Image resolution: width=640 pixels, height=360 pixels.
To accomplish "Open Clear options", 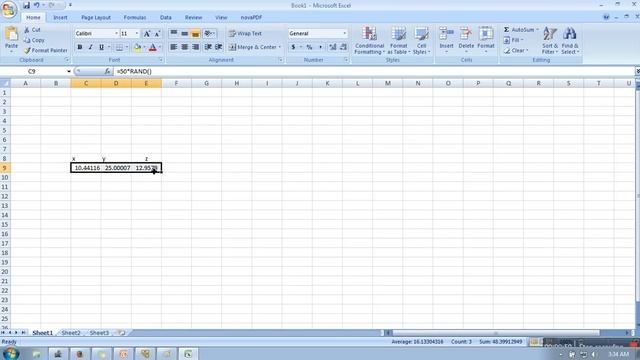I will coord(516,50).
